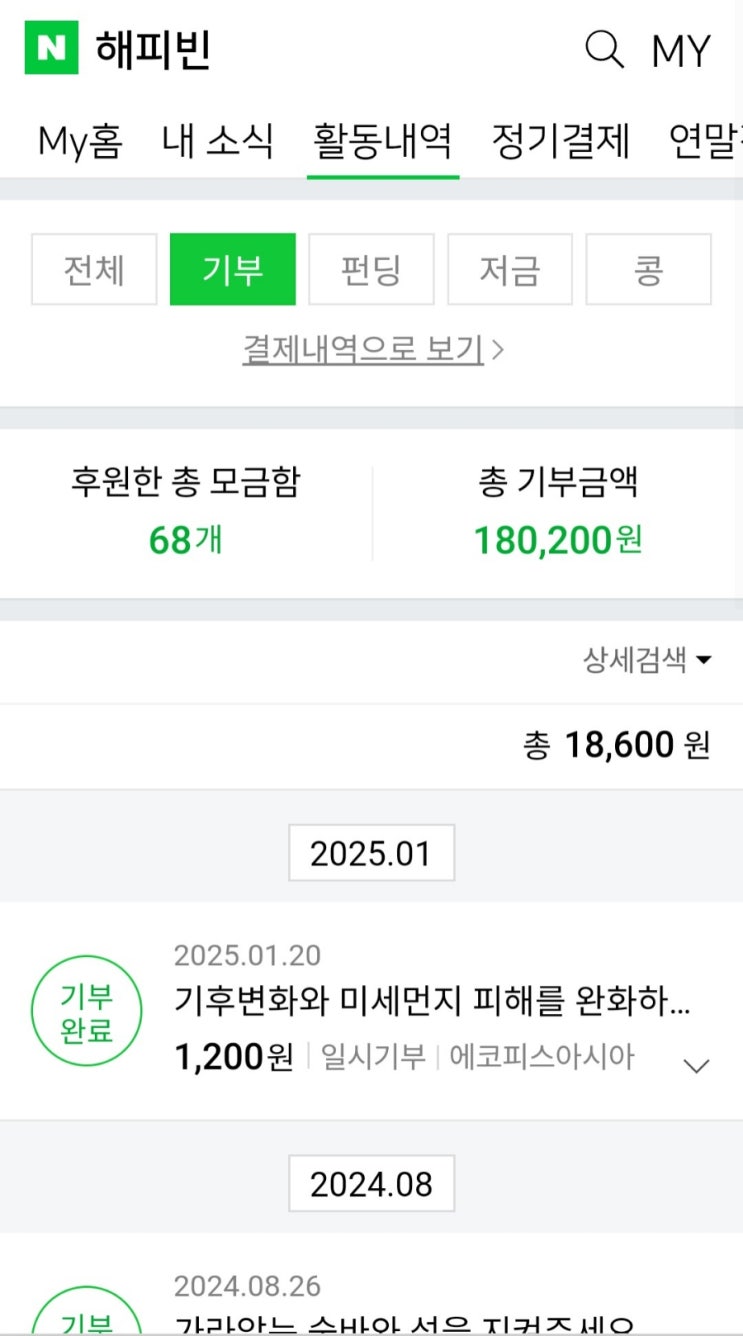The height and width of the screenshot is (1336, 743).
Task: Open the MY menu
Action: point(680,50)
